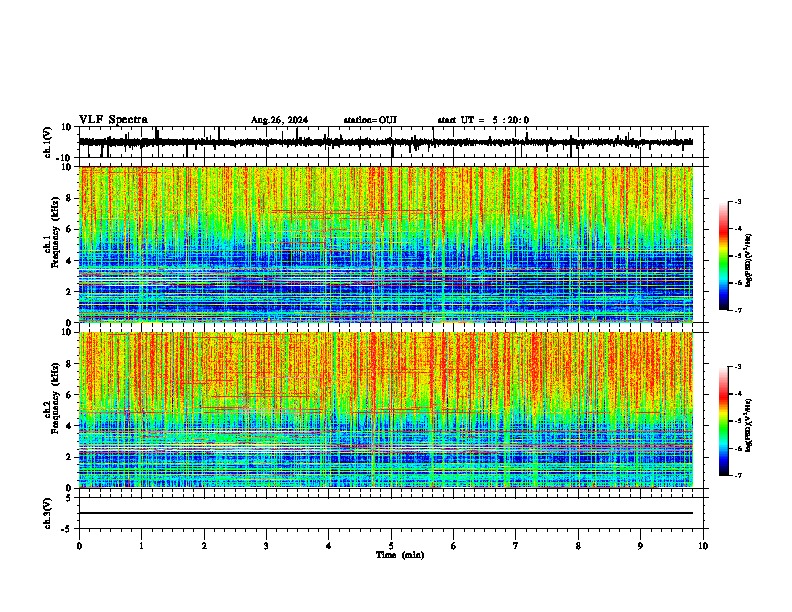Click the "-7" label on ch.2 color scale
The height and width of the screenshot is (612, 792).
[x=737, y=475]
